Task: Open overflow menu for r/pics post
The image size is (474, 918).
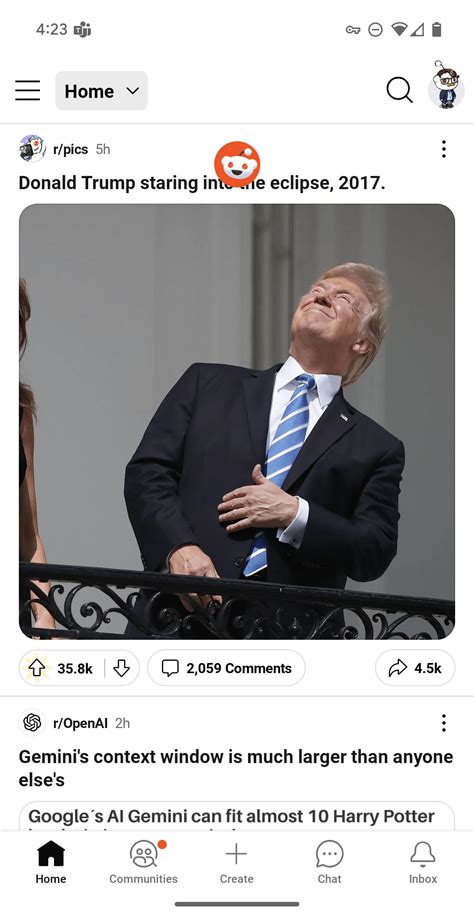Action: pyautogui.click(x=444, y=149)
